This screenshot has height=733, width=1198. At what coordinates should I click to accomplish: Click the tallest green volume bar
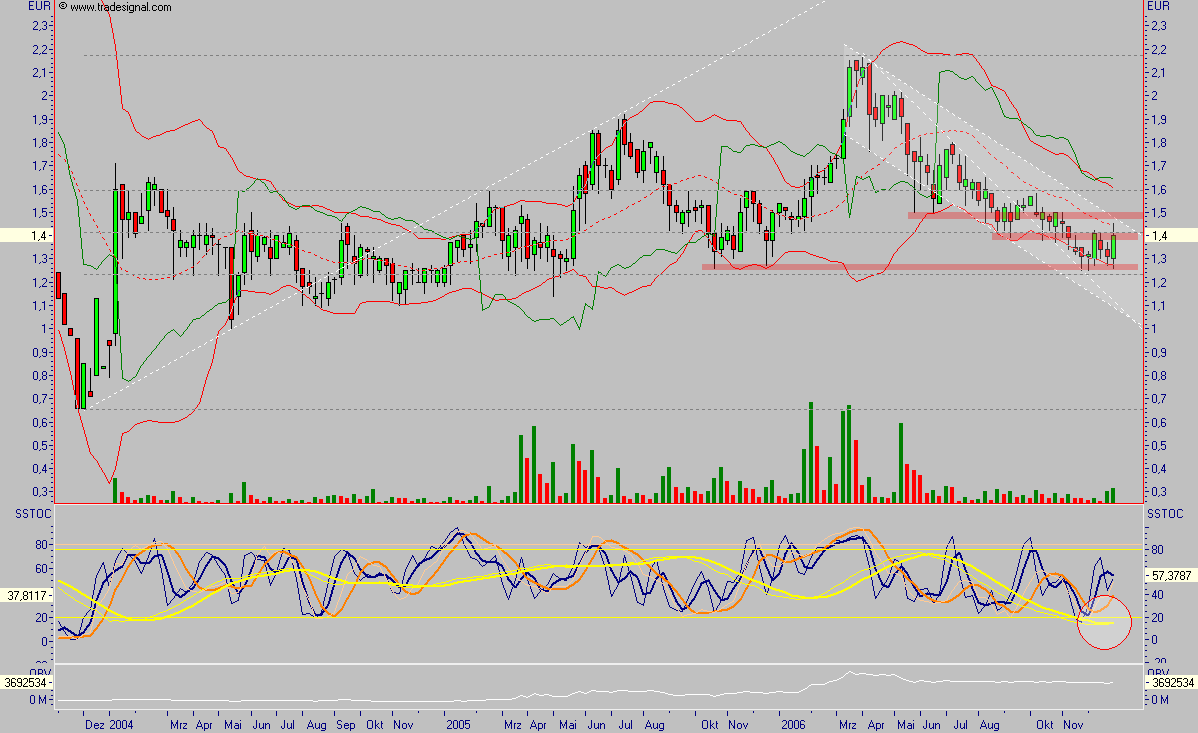(x=810, y=452)
